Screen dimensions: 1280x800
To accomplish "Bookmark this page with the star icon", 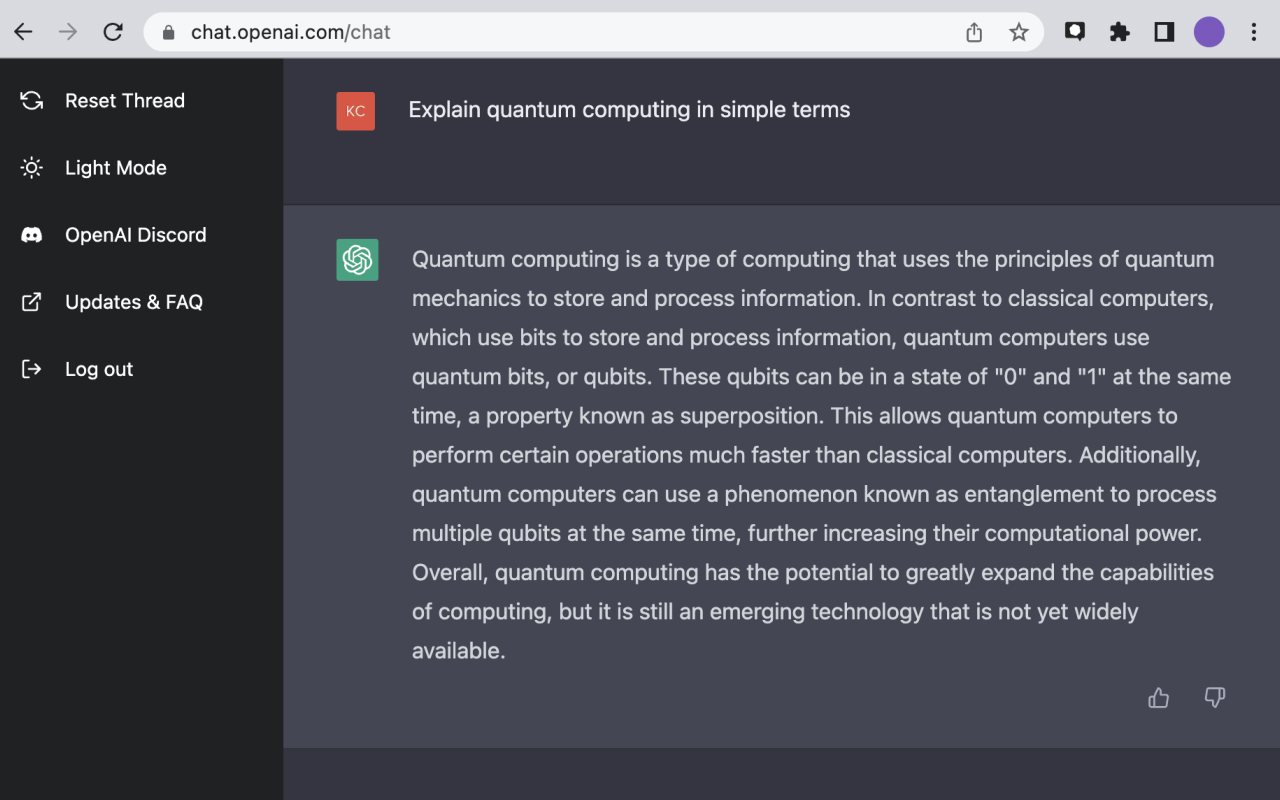I will (x=1019, y=32).
